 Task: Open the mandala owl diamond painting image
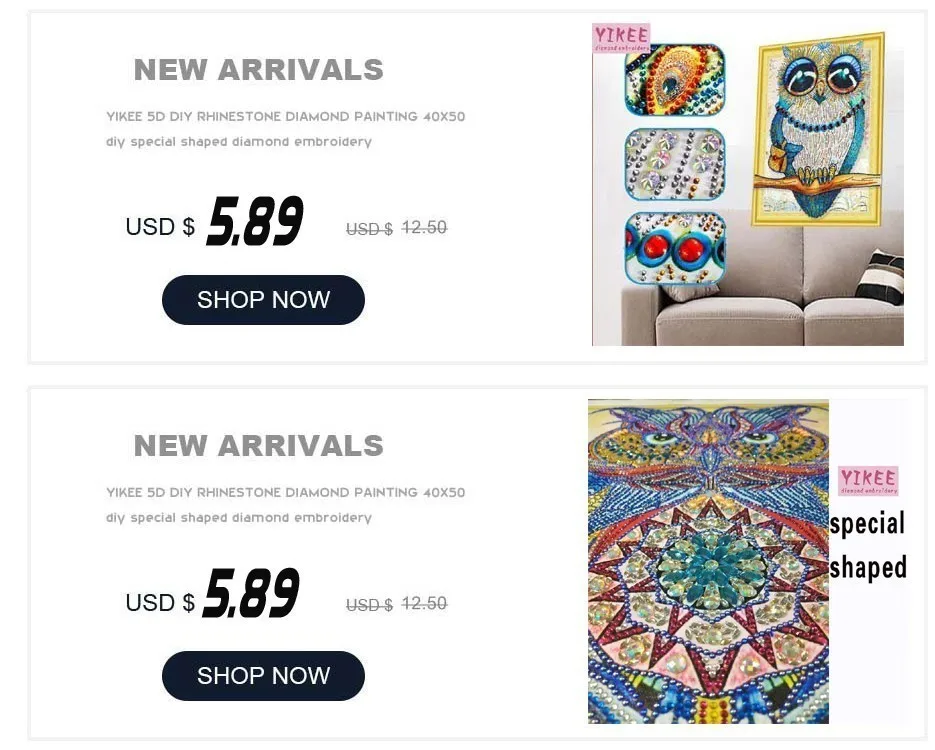pos(708,561)
